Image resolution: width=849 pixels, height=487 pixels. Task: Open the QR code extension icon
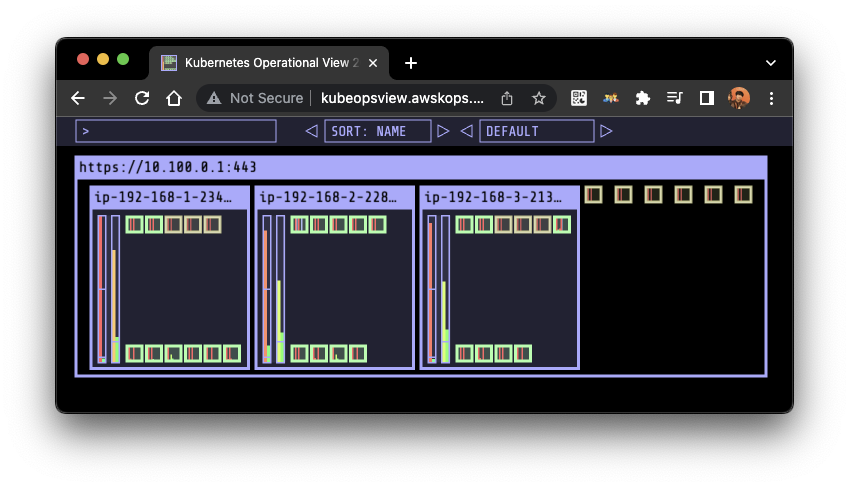(x=579, y=98)
